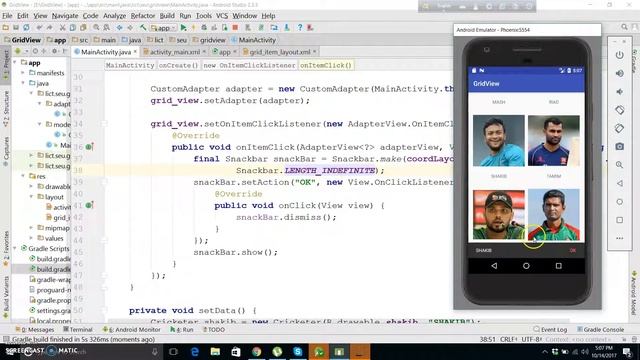Open the VCS menu
The image size is (640, 360).
[x=222, y=16]
